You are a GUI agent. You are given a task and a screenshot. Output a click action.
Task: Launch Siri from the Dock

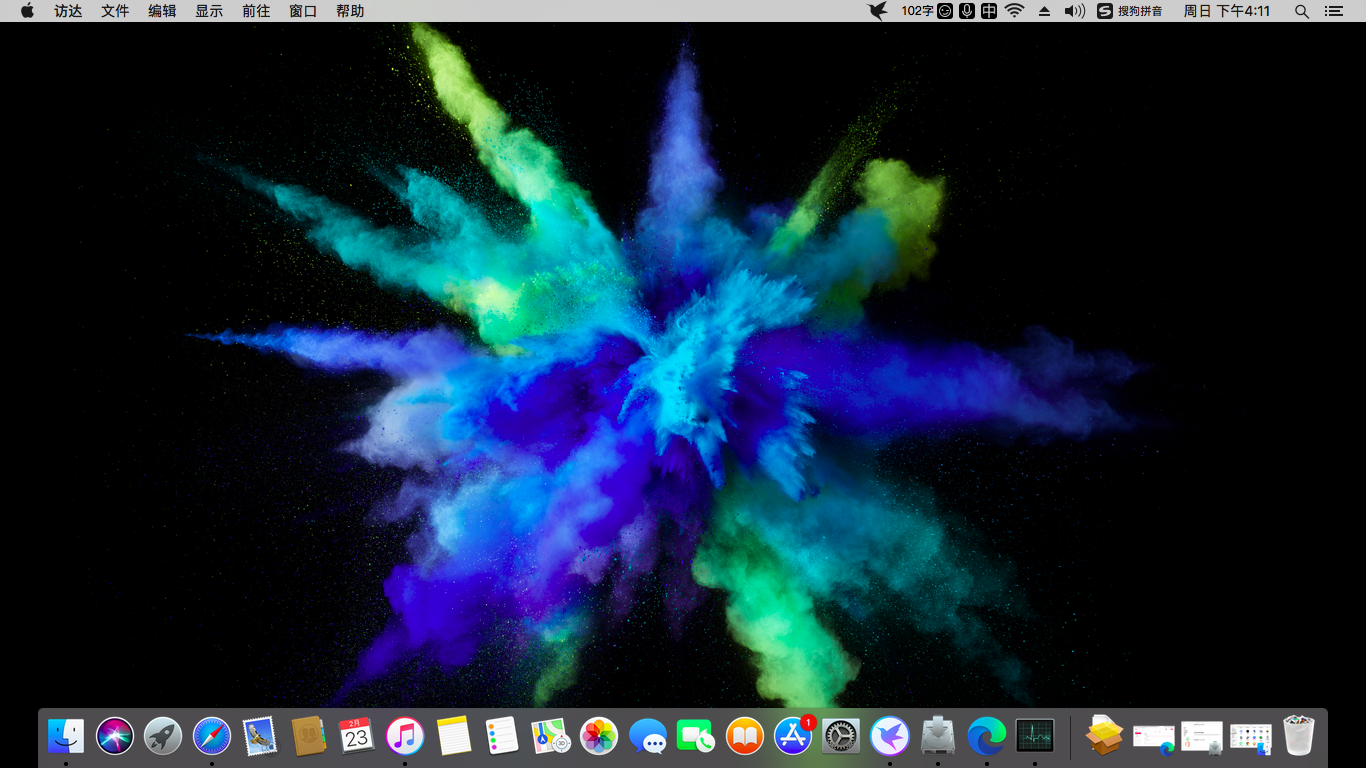(x=115, y=737)
